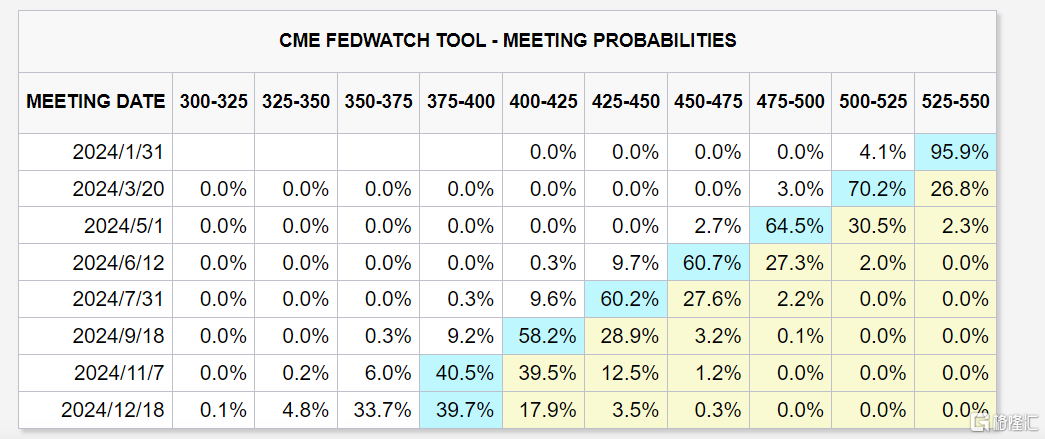
Task: Click the 40.5% cell for 2024/11/7
Action: click(461, 373)
